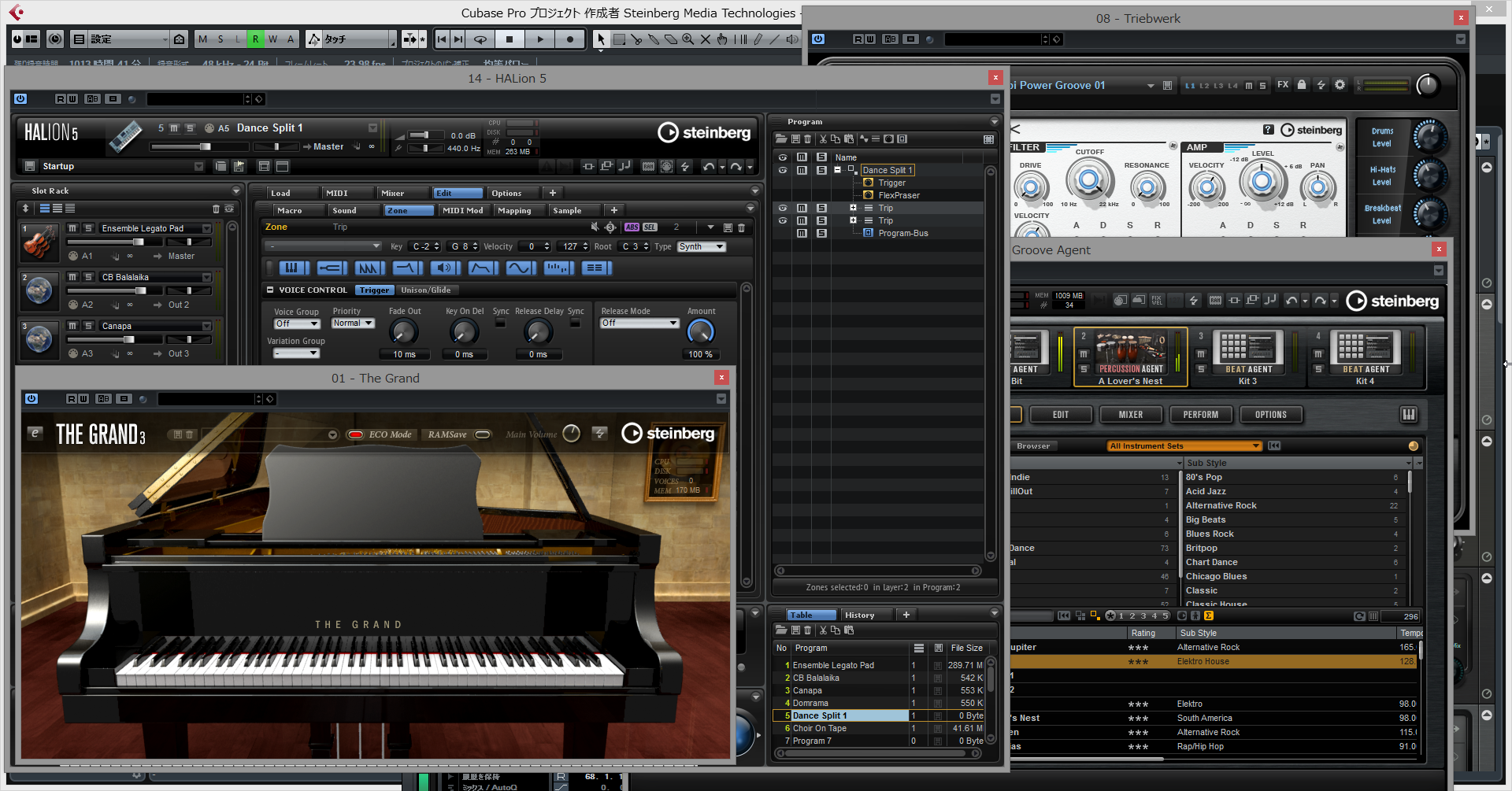This screenshot has height=791, width=1512.
Task: Click the copy icon in Program panel toolbar
Action: click(x=836, y=139)
